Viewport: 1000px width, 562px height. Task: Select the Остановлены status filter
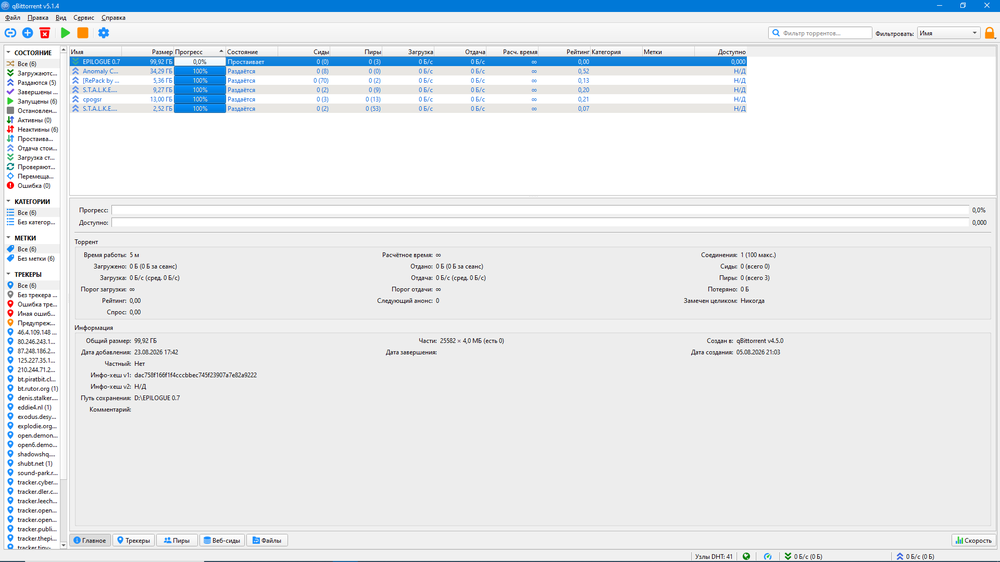[32, 110]
